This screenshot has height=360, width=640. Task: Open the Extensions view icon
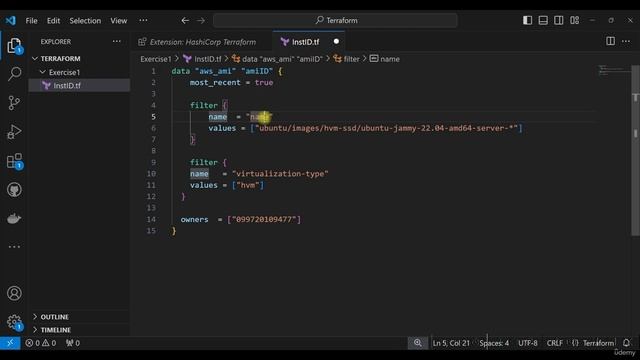pos(14,161)
